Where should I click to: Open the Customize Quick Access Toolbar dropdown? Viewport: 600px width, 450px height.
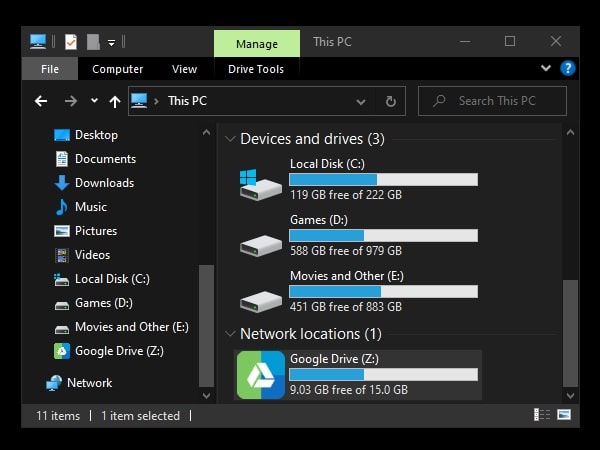coord(111,42)
